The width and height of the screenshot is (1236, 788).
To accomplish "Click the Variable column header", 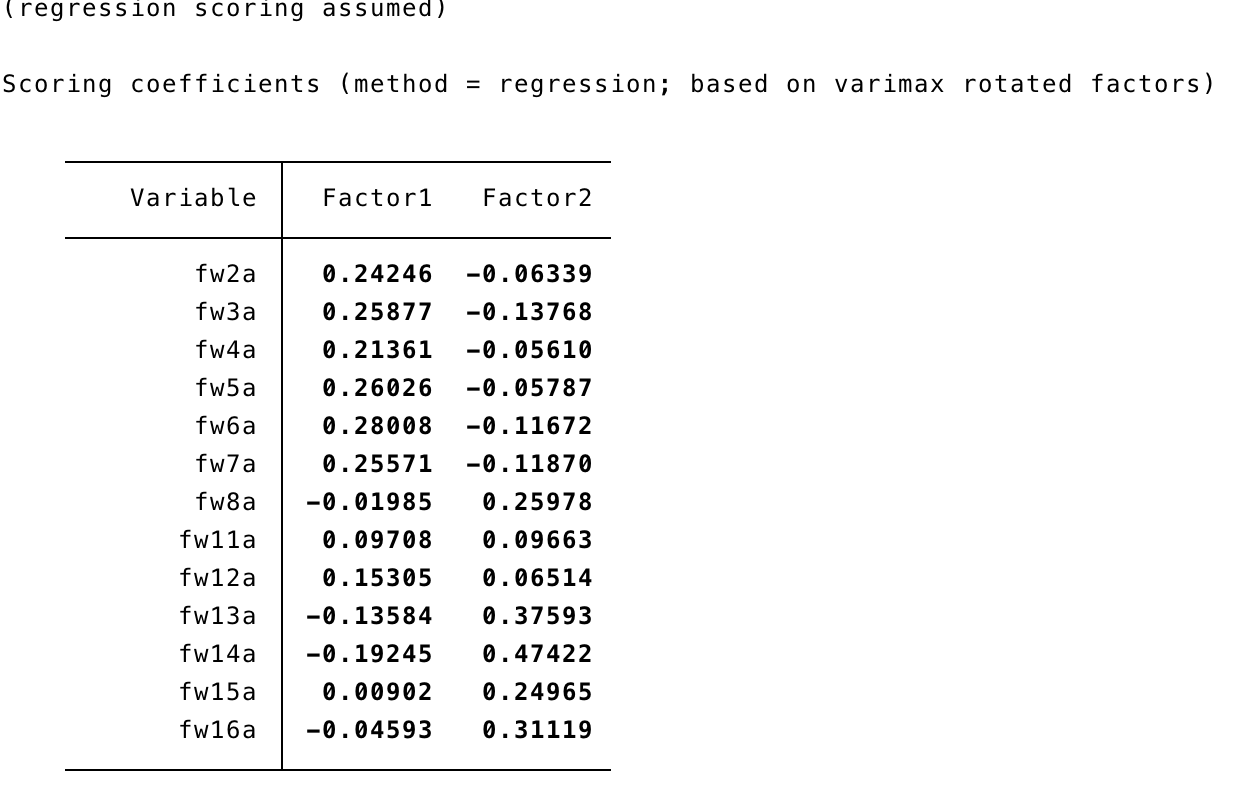I will coord(193,198).
